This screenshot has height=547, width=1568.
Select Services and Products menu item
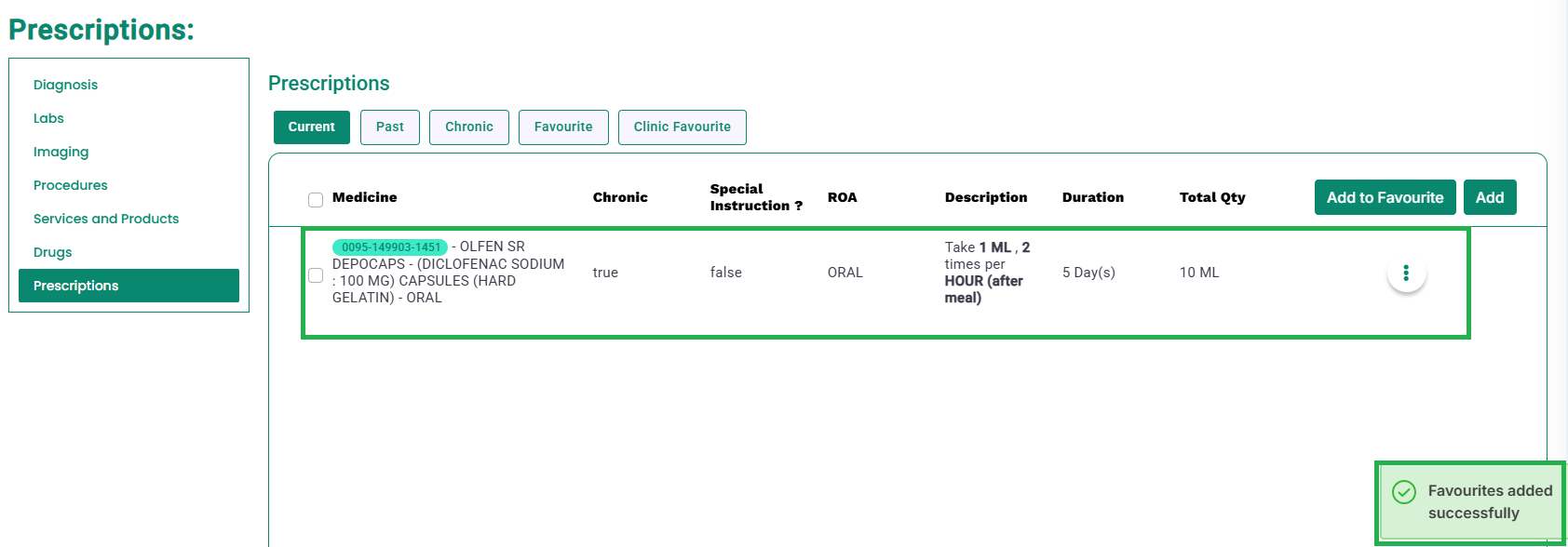106,219
